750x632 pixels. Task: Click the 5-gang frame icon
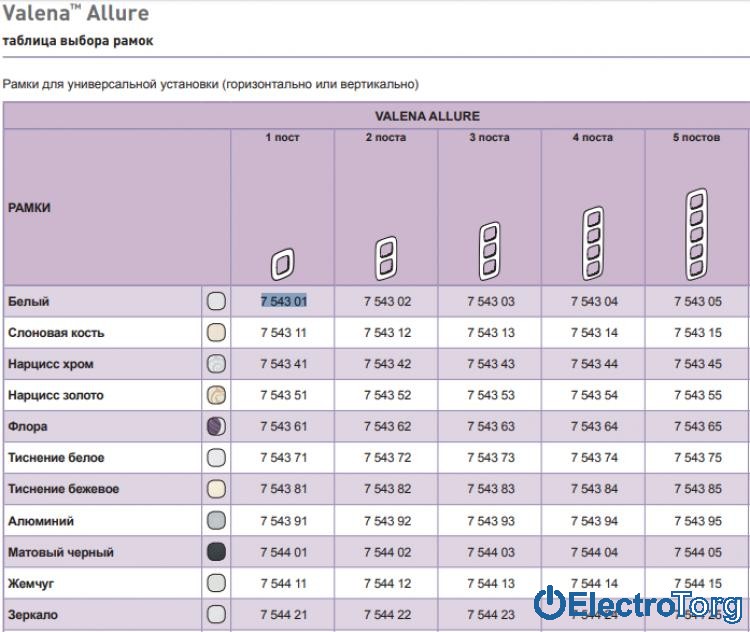[697, 235]
